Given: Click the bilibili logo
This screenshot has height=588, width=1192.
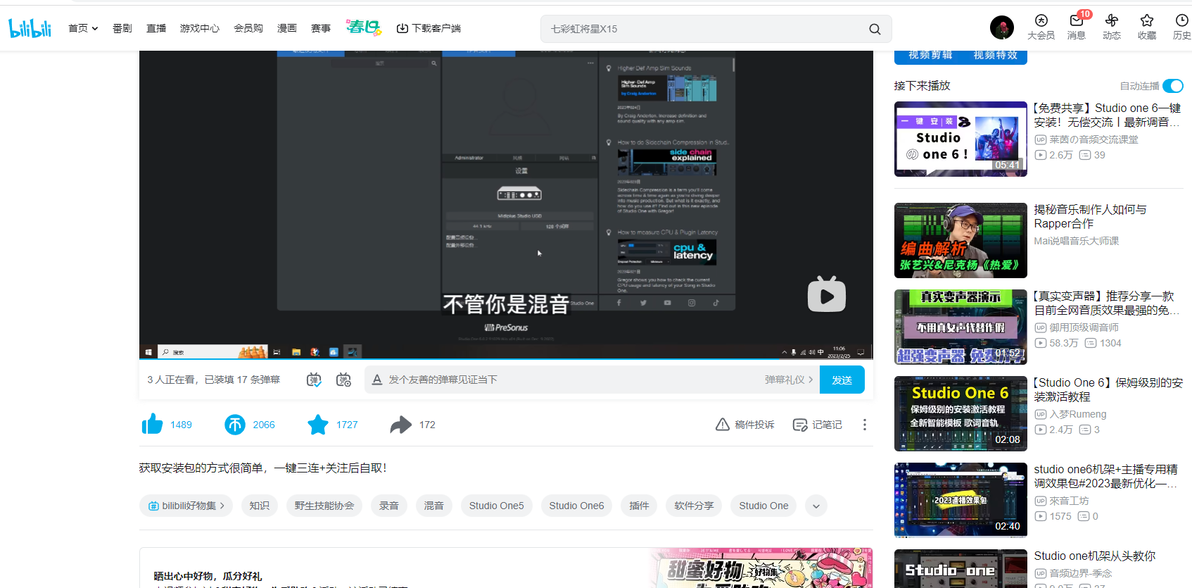Looking at the screenshot, I should pyautogui.click(x=30, y=28).
